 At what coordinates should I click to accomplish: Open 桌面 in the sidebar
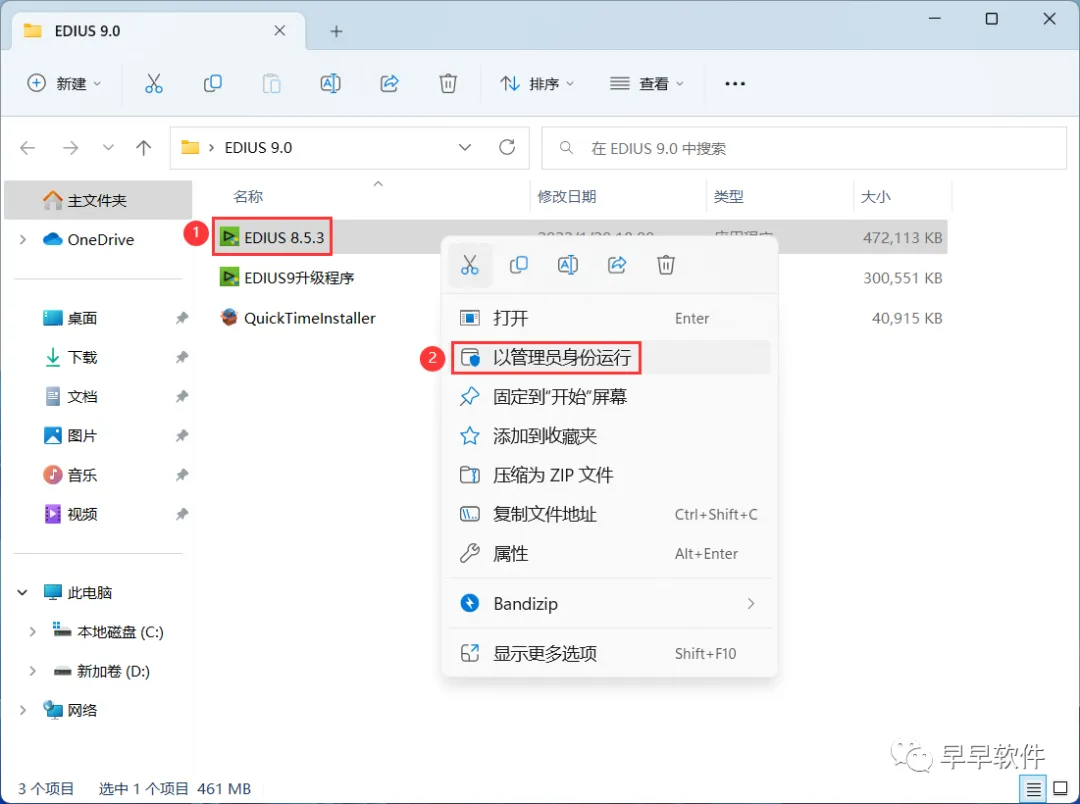pyautogui.click(x=82, y=318)
